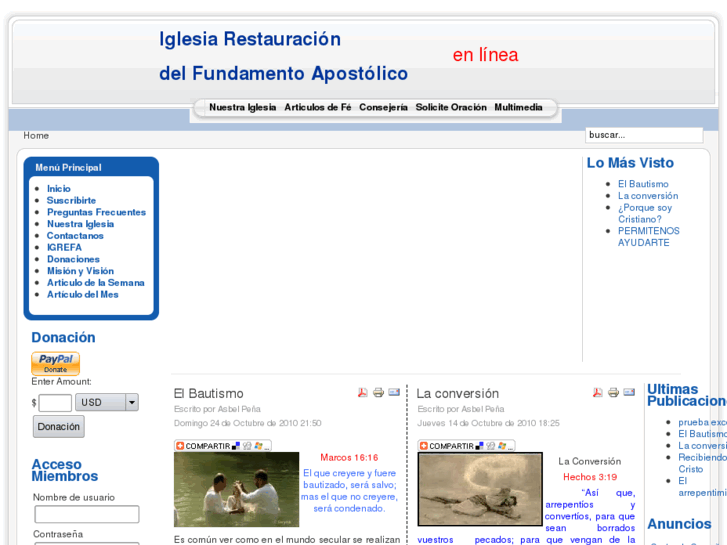Screen dimensions: 727x545
Task: Open the baptism photo thumbnail
Action: [x=236, y=489]
